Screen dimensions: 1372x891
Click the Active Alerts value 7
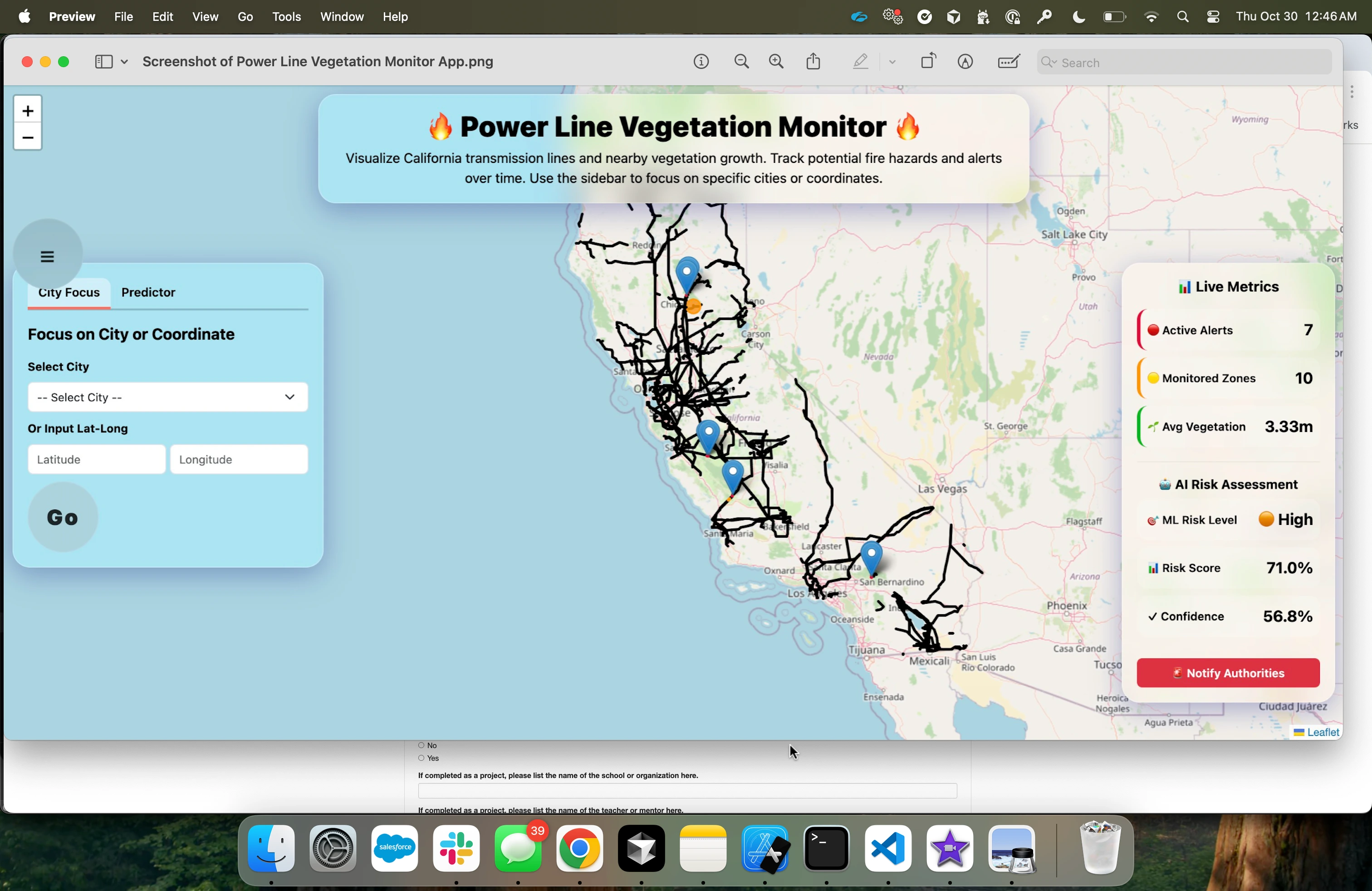coord(1308,330)
